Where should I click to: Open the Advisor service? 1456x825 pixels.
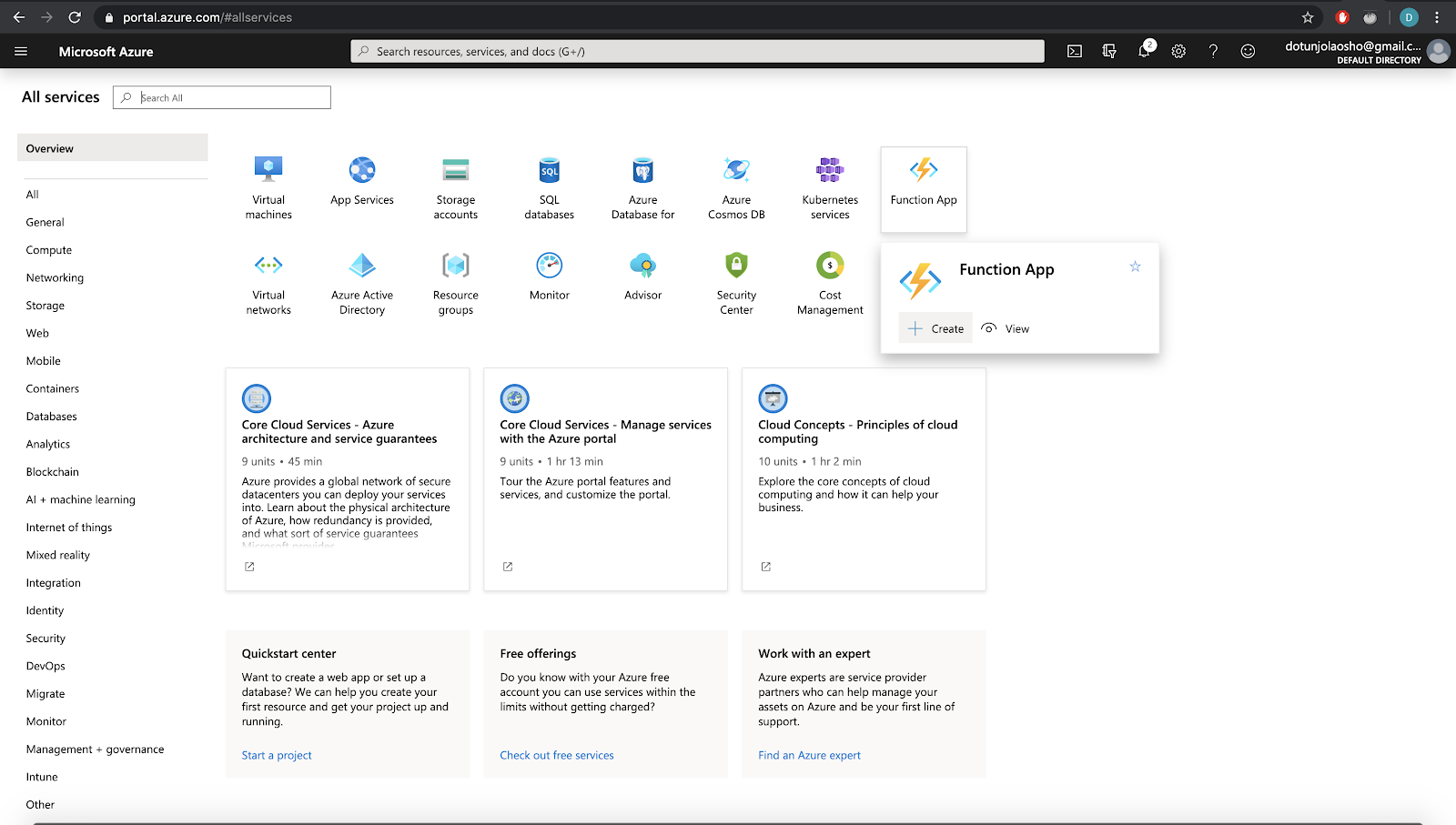(642, 277)
